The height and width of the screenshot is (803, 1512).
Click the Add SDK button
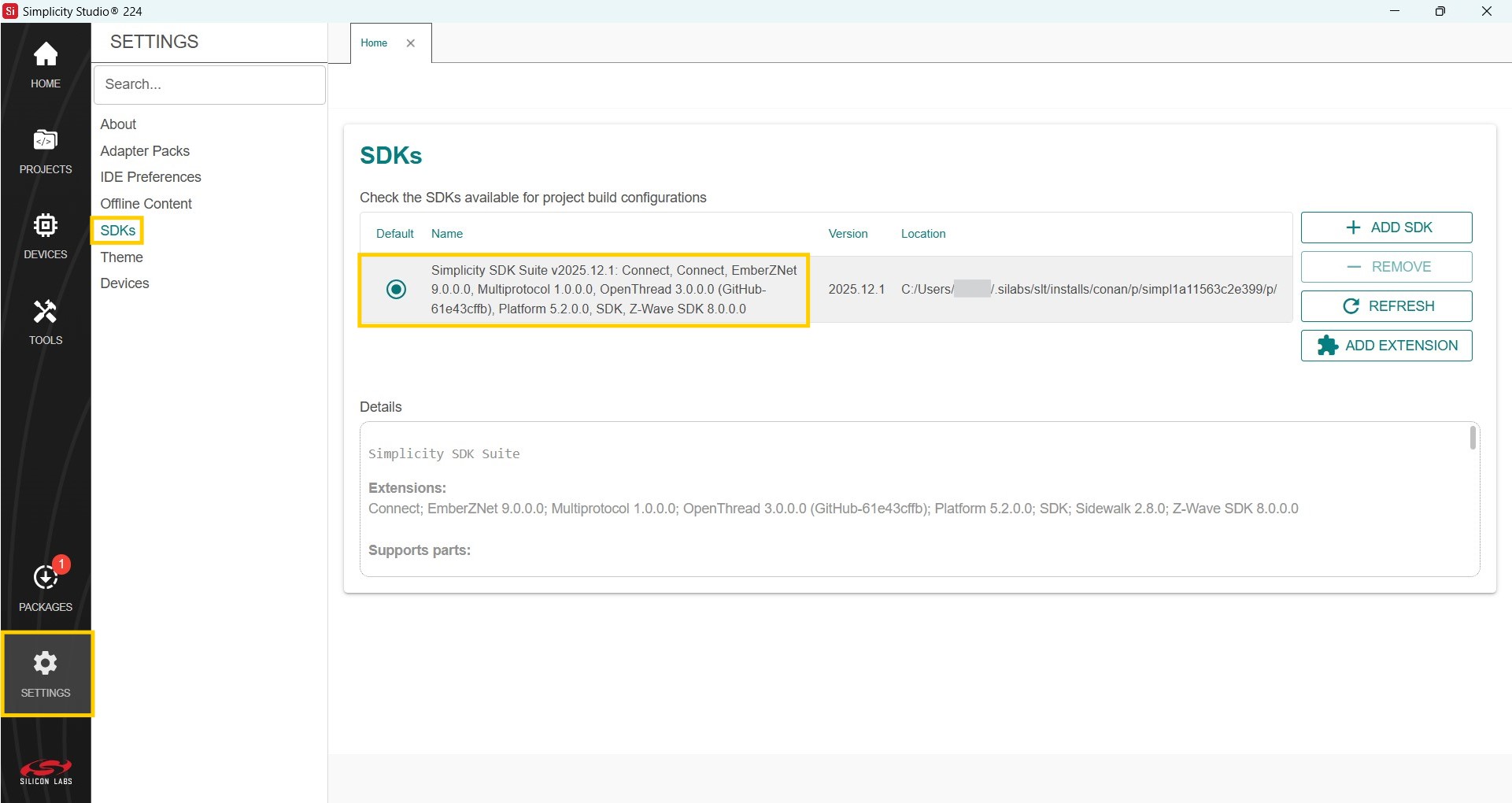(x=1386, y=228)
